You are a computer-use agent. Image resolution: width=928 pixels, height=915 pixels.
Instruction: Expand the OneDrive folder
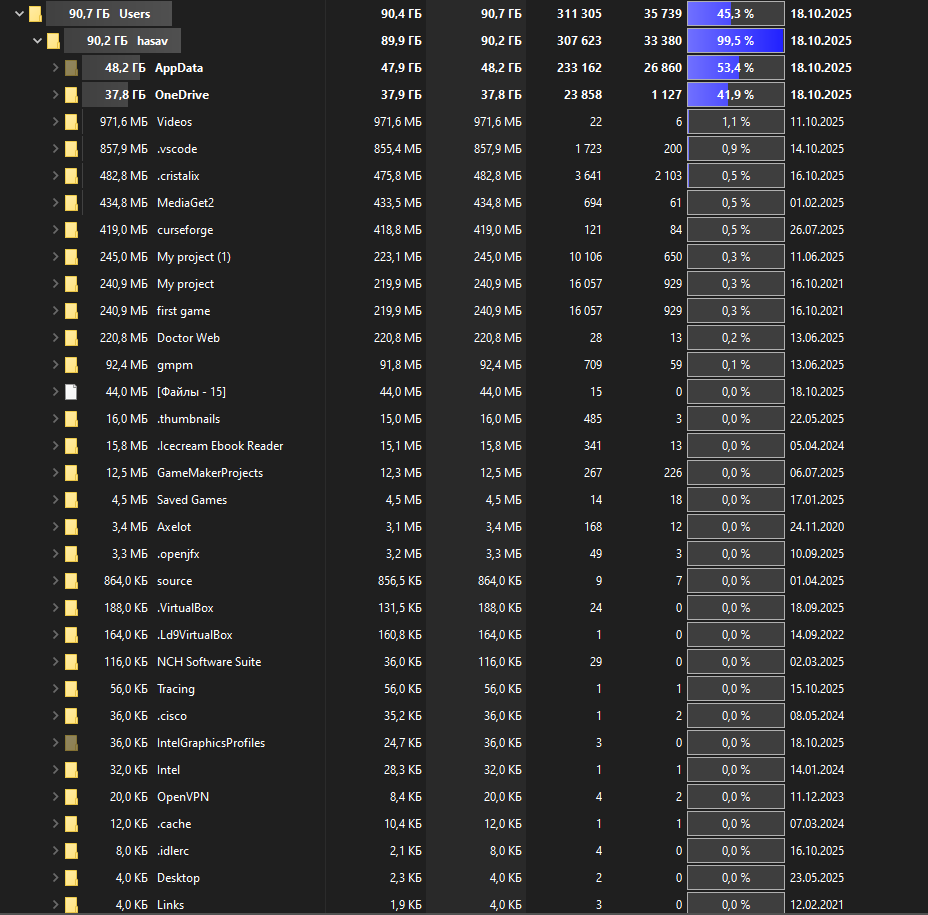point(55,95)
